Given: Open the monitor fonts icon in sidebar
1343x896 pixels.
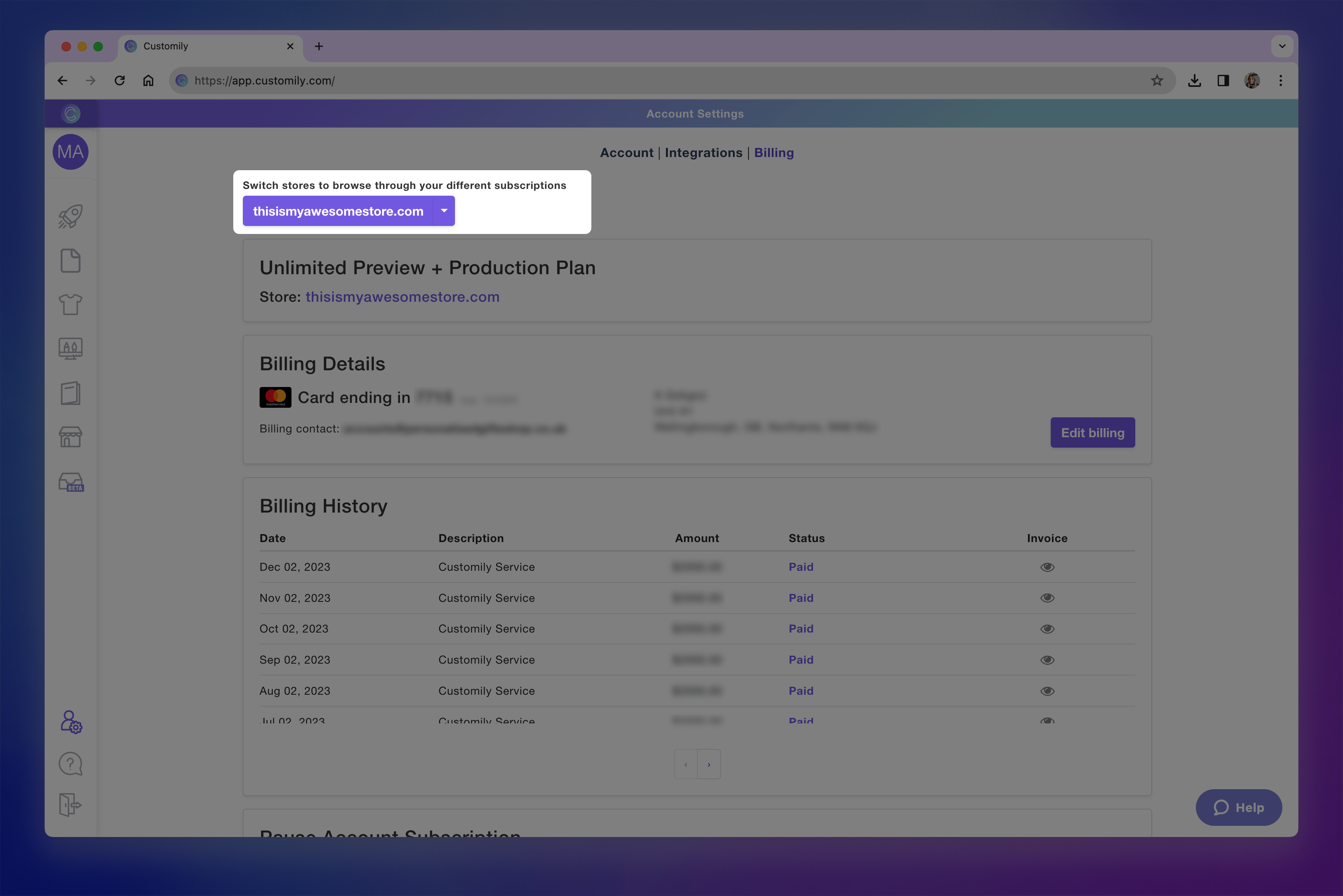Looking at the screenshot, I should [x=70, y=349].
